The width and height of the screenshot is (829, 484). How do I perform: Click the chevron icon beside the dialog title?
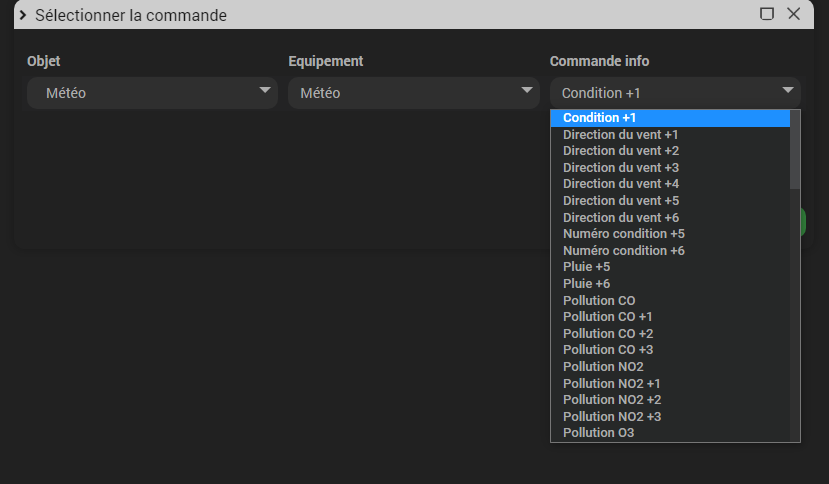coord(23,15)
